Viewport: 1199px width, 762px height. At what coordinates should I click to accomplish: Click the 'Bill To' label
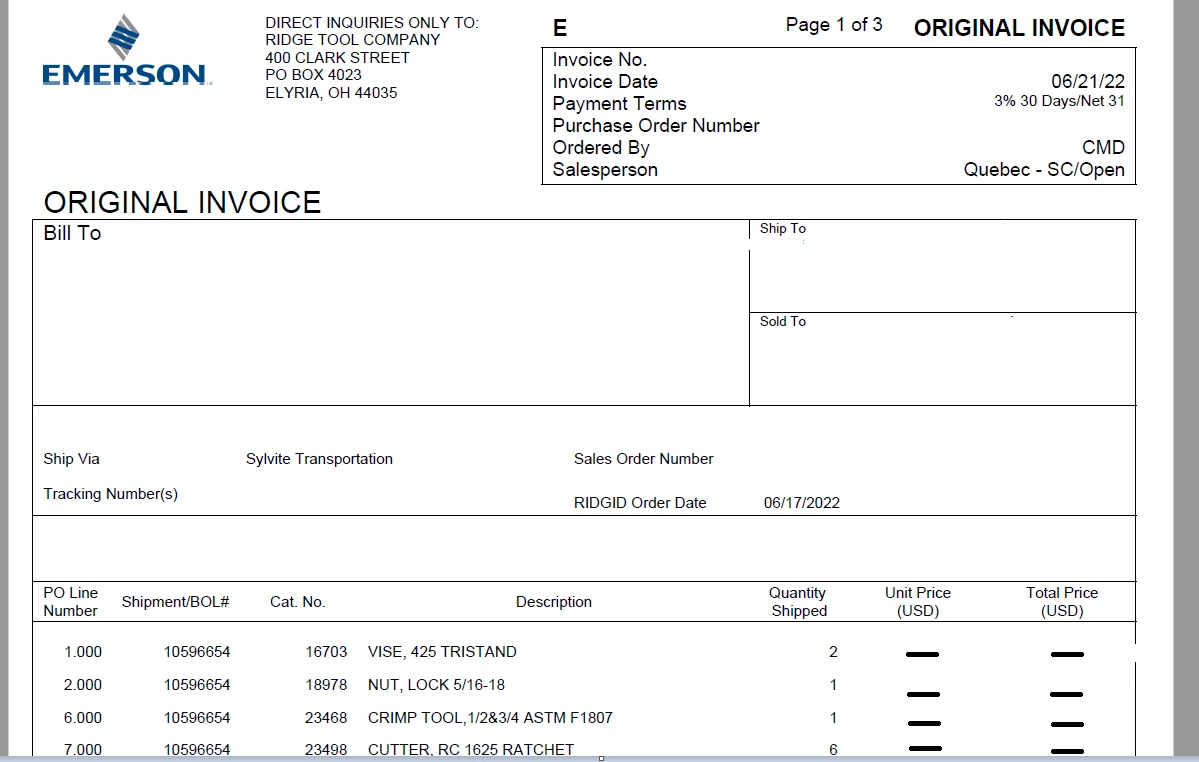pyautogui.click(x=72, y=233)
